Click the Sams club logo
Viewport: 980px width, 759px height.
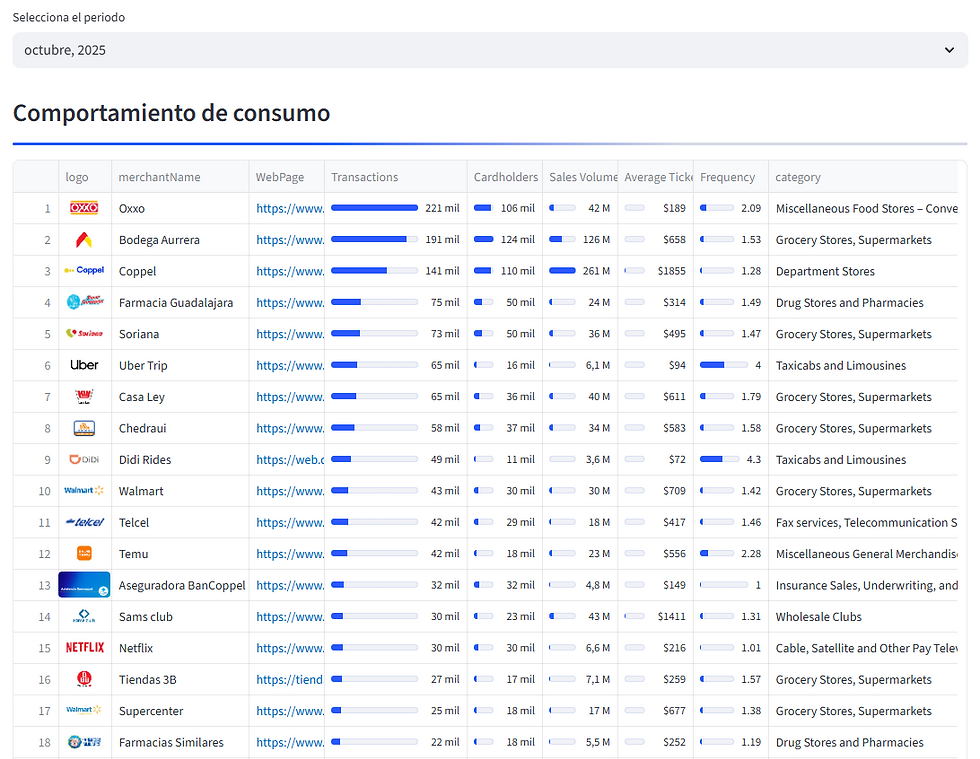pyautogui.click(x=84, y=616)
